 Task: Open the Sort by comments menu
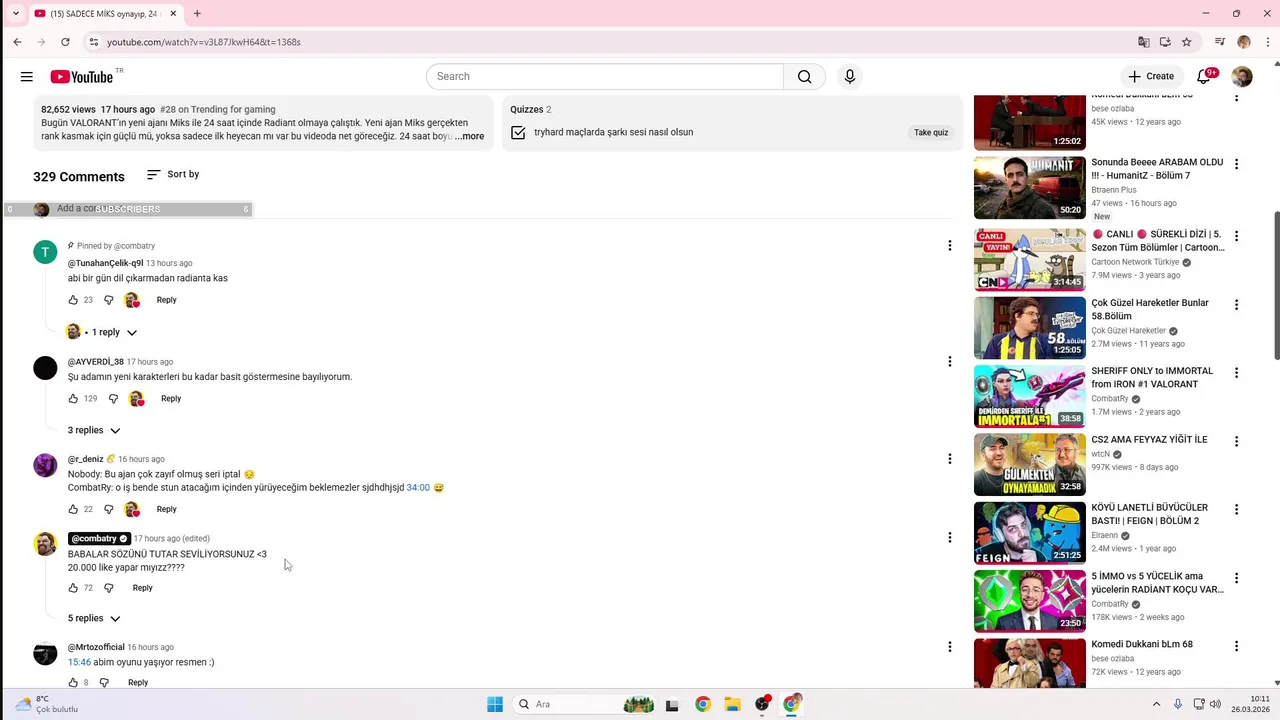pos(172,174)
